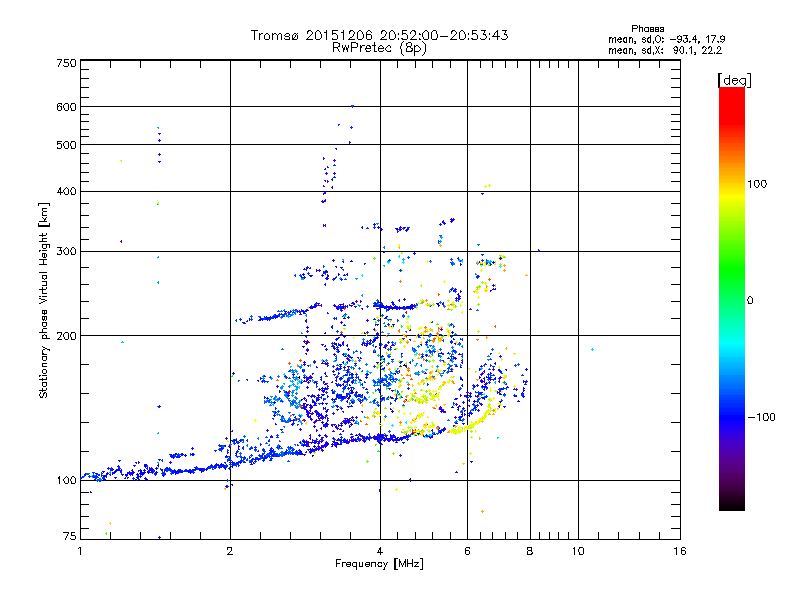The width and height of the screenshot is (800, 600).
Task: Click the isolated cyan data point near 10.5 MHz
Action: [592, 349]
